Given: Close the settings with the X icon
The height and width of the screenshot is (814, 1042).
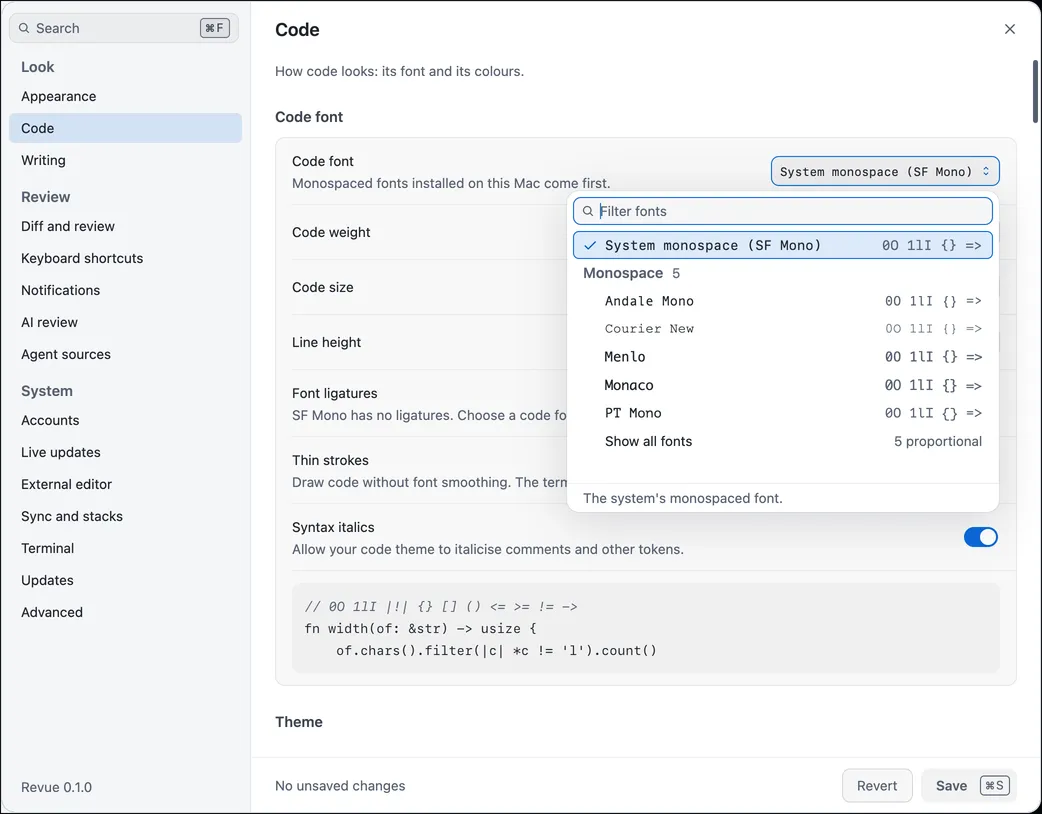Looking at the screenshot, I should click(1009, 29).
